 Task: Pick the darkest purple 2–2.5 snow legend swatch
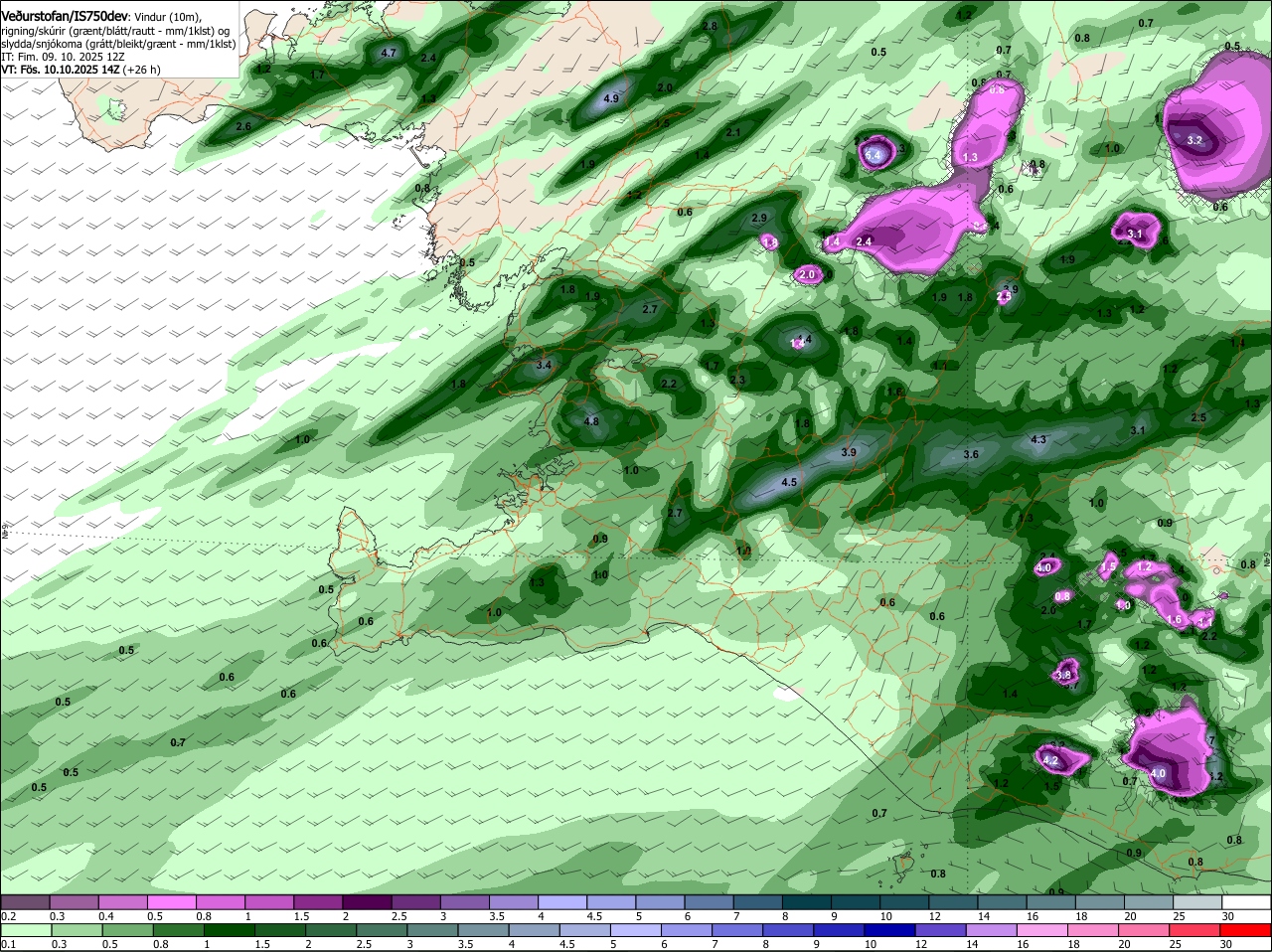tap(369, 901)
